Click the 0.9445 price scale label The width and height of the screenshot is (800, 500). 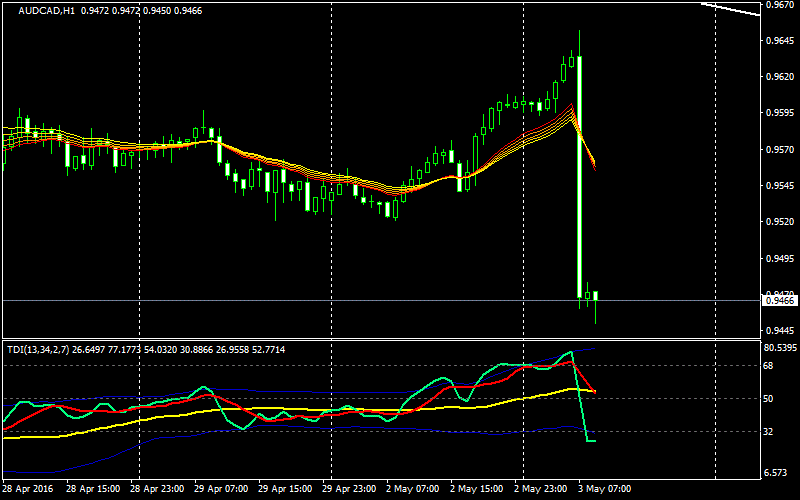(x=780, y=331)
